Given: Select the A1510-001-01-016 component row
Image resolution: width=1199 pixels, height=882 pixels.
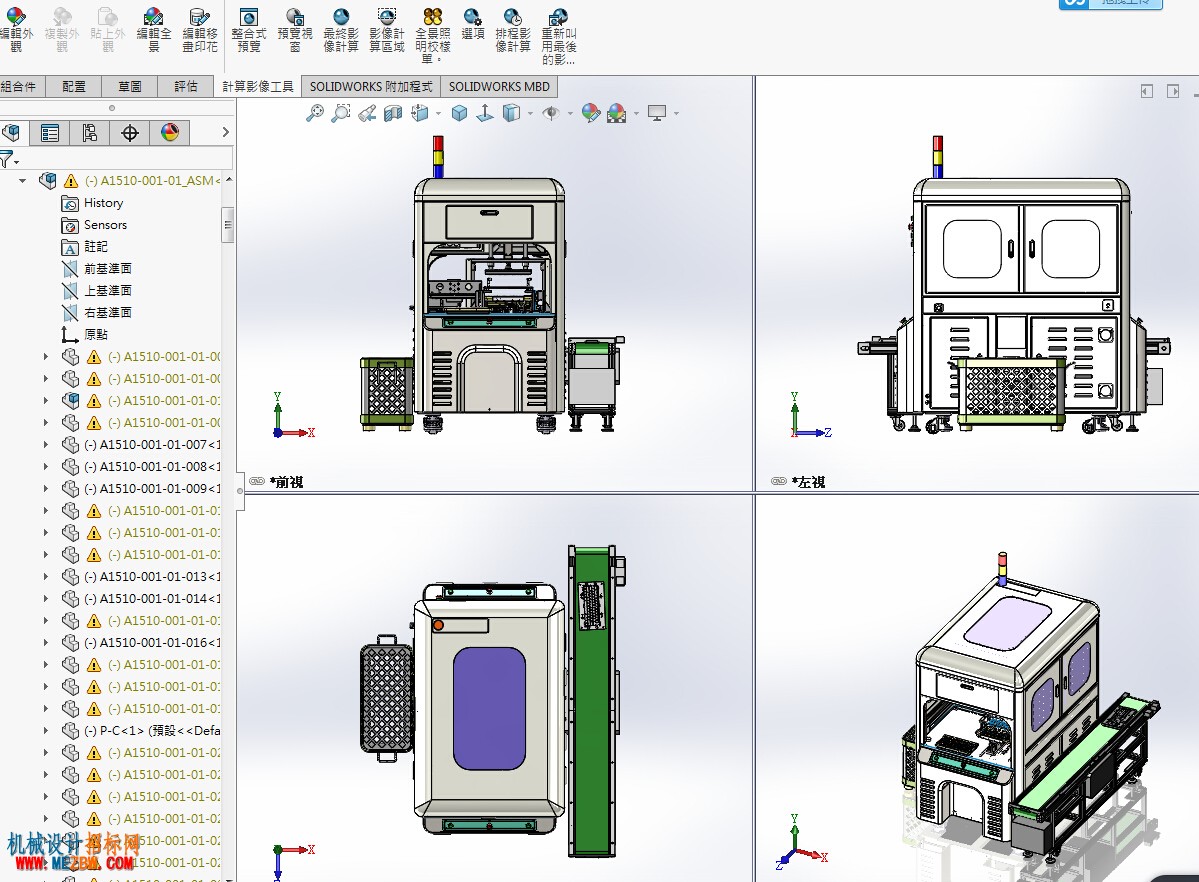Looking at the screenshot, I should [x=141, y=643].
